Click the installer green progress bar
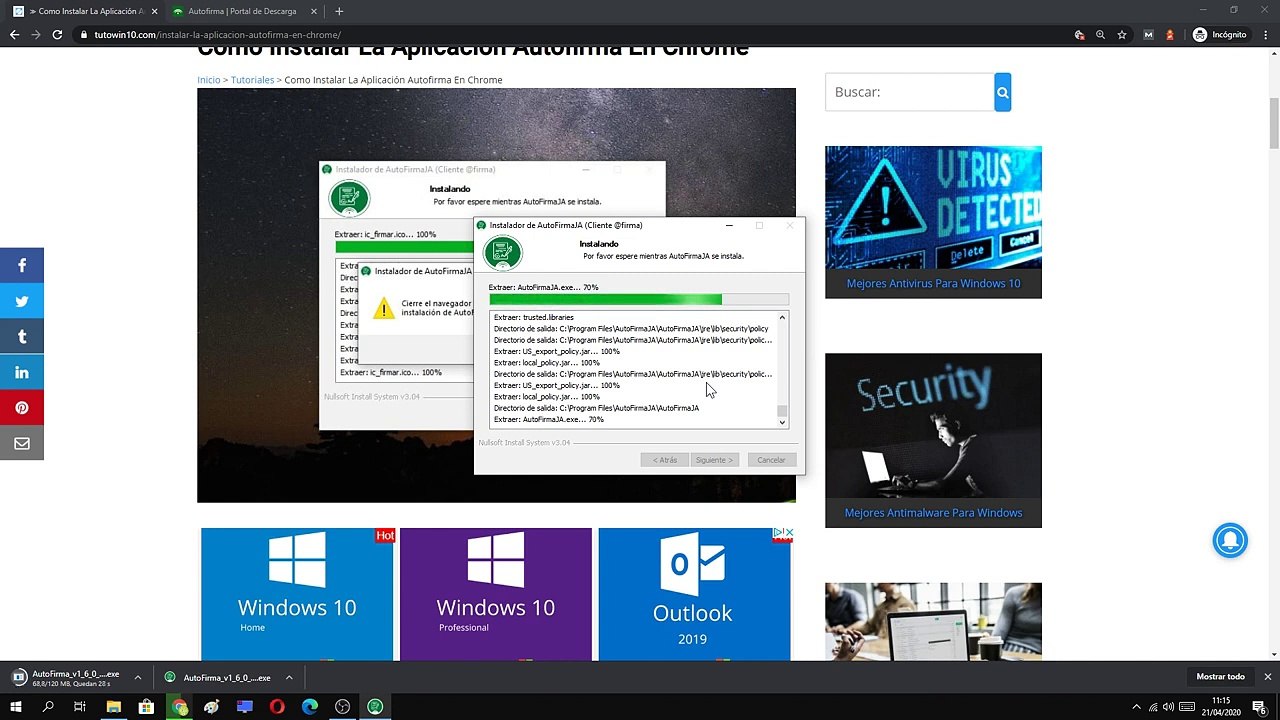The image size is (1280, 720). tap(639, 299)
